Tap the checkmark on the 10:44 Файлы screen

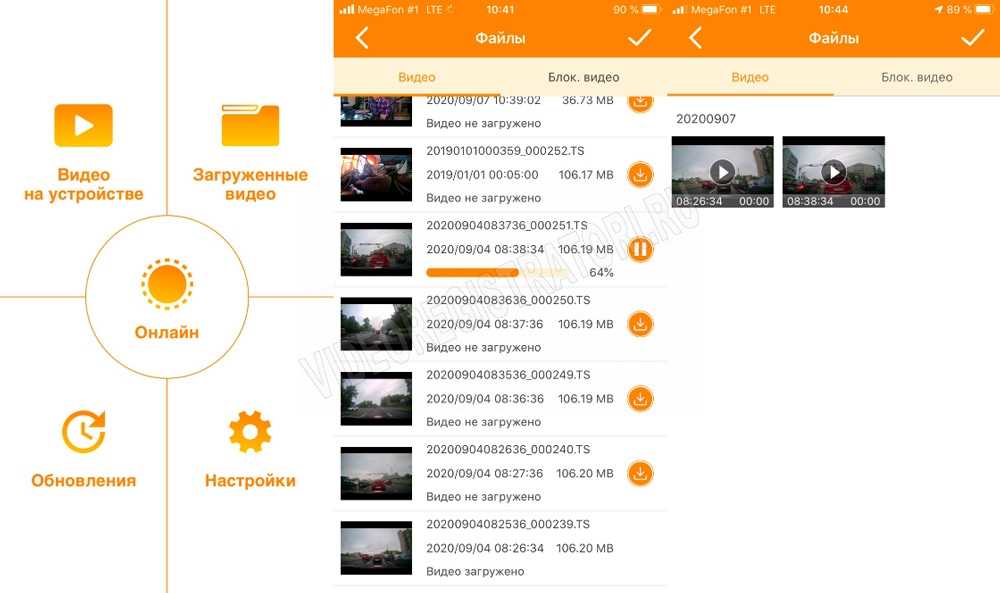click(x=973, y=38)
